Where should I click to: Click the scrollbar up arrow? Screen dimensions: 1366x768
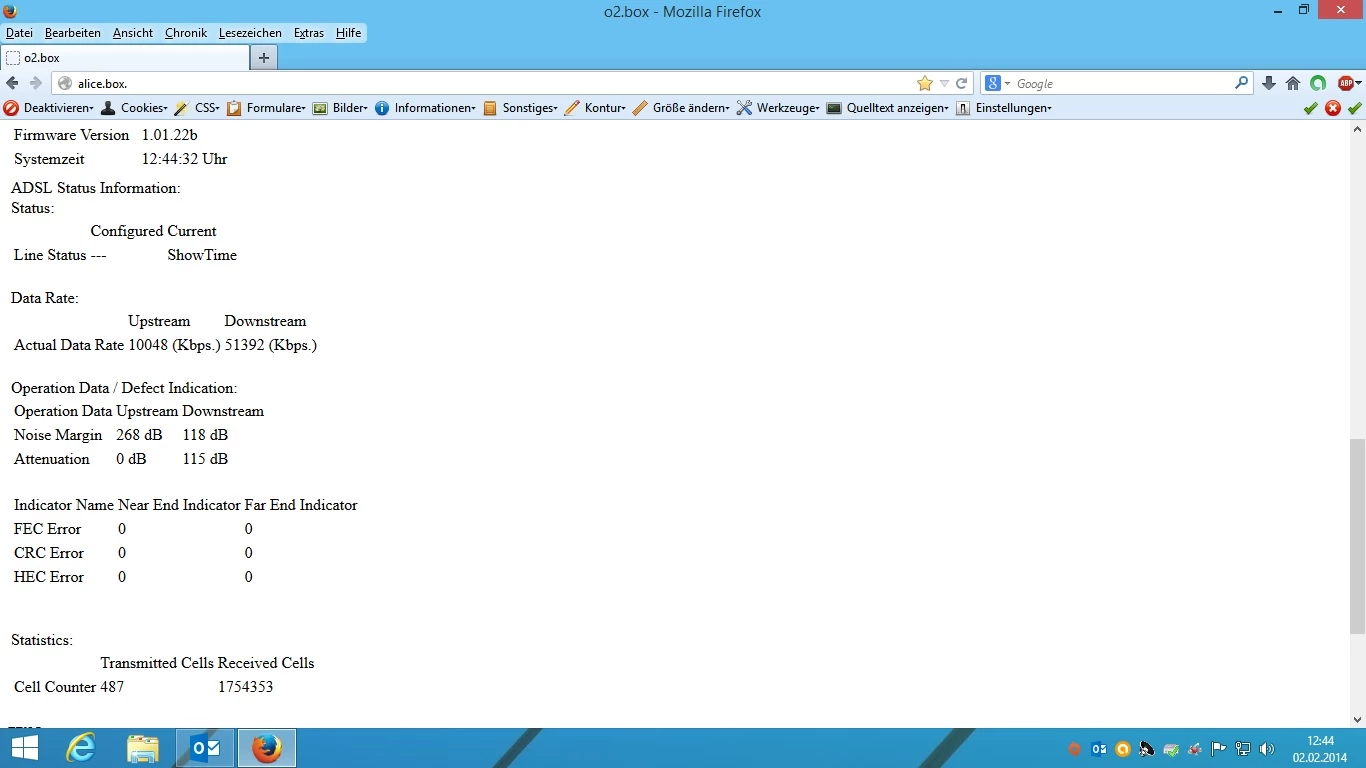point(1357,129)
